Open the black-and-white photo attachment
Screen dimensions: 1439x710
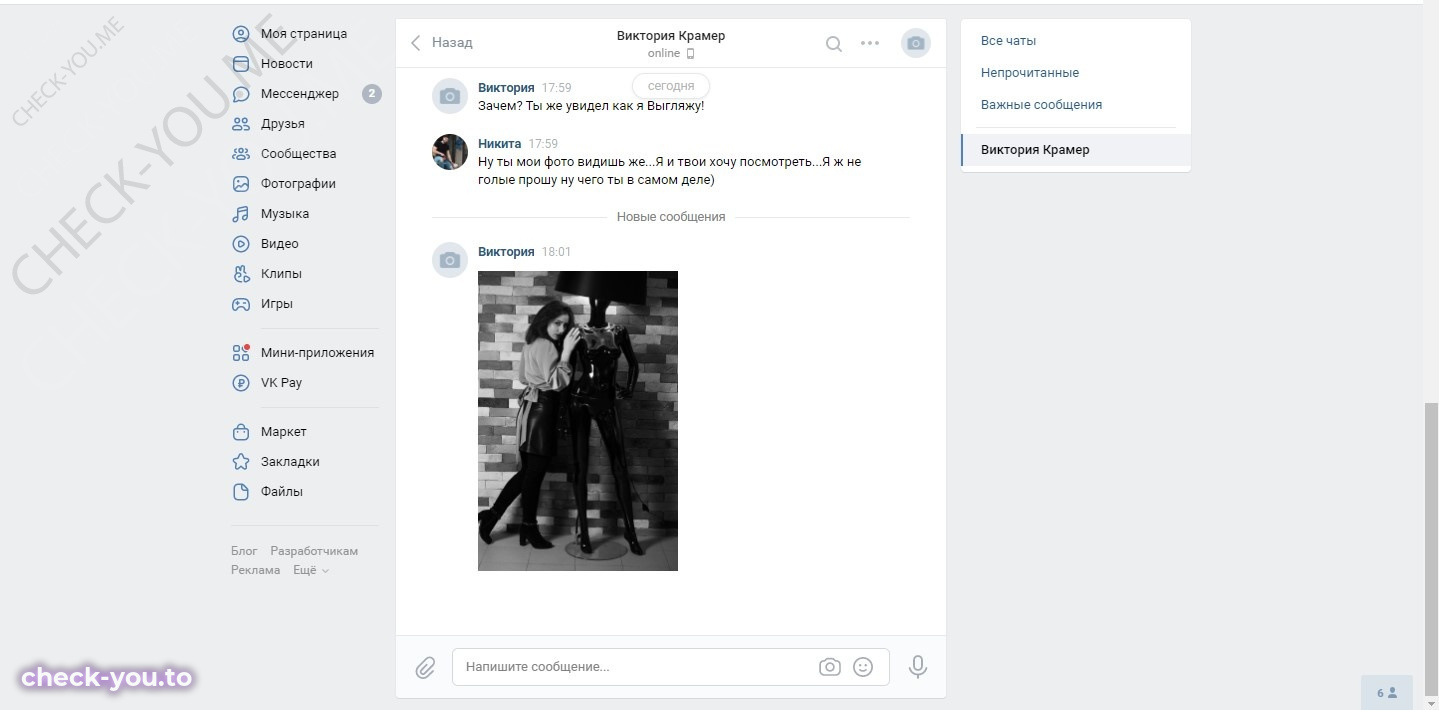pos(578,421)
